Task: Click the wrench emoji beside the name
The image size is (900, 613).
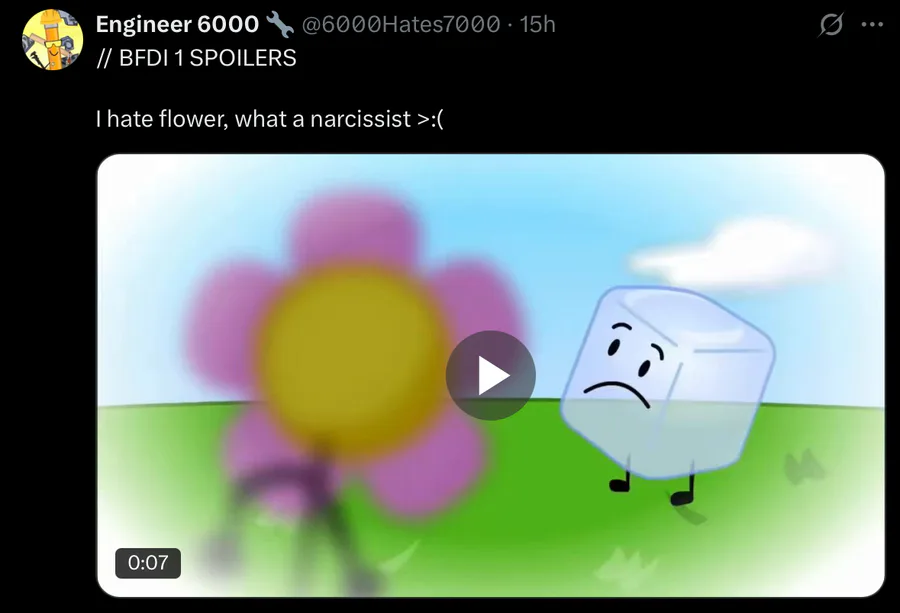Action: pos(280,25)
